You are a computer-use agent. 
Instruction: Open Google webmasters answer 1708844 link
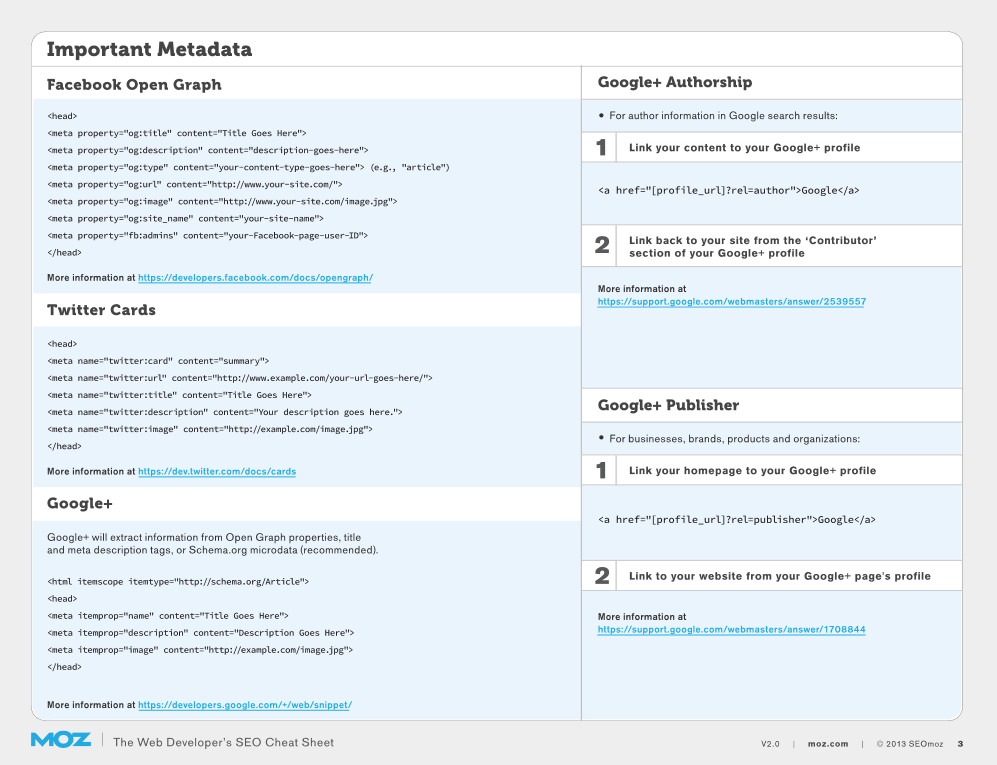click(x=732, y=630)
